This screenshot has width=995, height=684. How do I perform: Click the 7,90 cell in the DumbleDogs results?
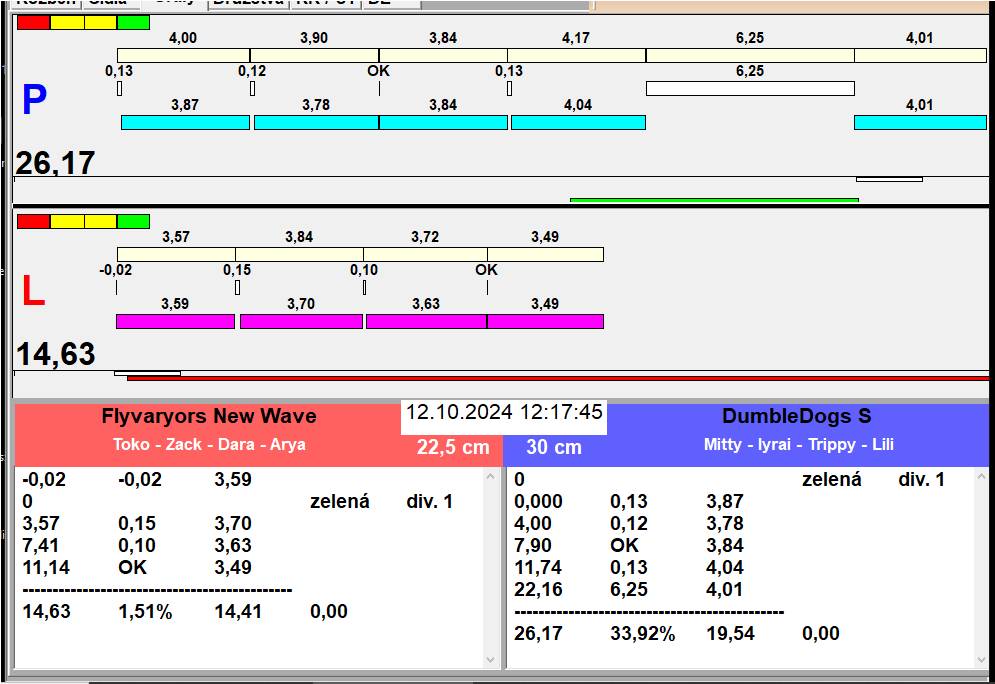[532, 546]
